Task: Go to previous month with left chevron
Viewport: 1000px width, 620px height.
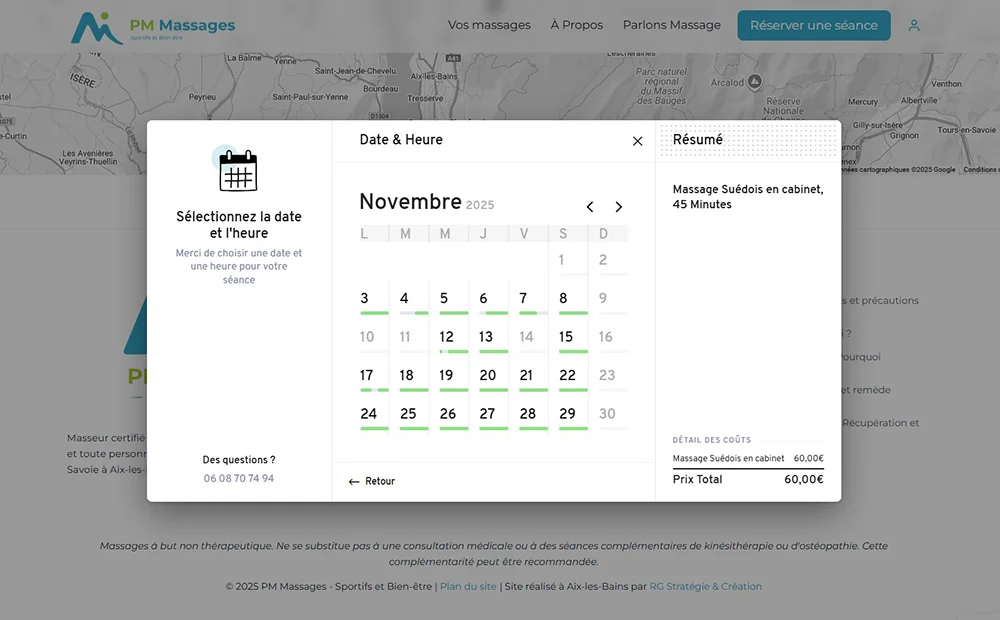Action: [x=590, y=207]
